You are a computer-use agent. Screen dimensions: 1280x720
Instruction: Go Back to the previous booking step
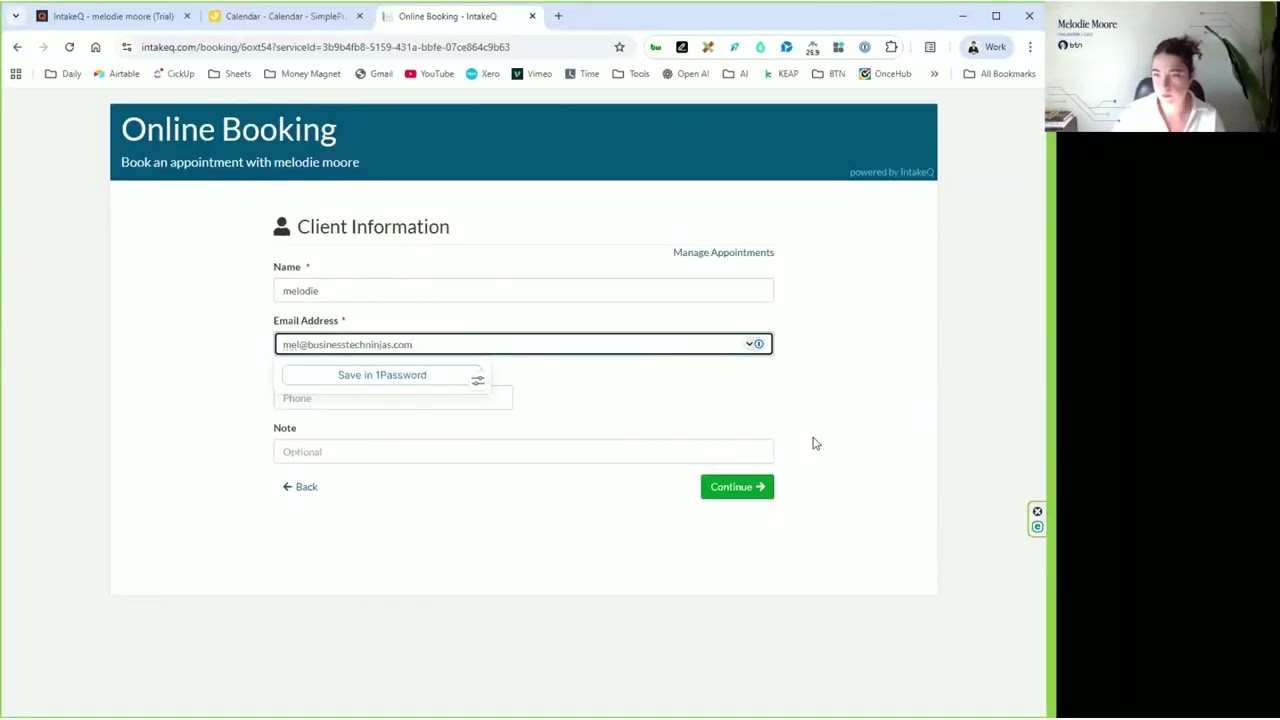(x=300, y=487)
